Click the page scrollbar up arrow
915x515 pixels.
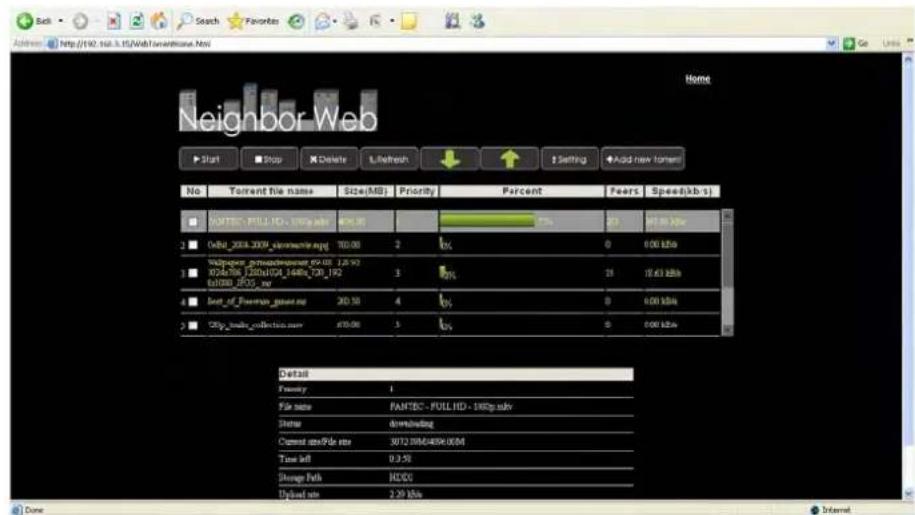tap(907, 59)
